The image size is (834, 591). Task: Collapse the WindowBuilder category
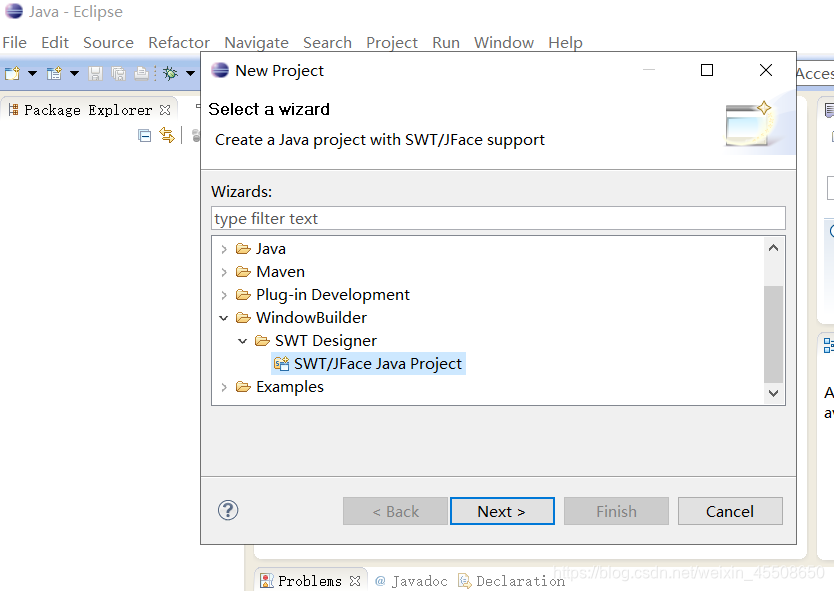click(x=224, y=318)
